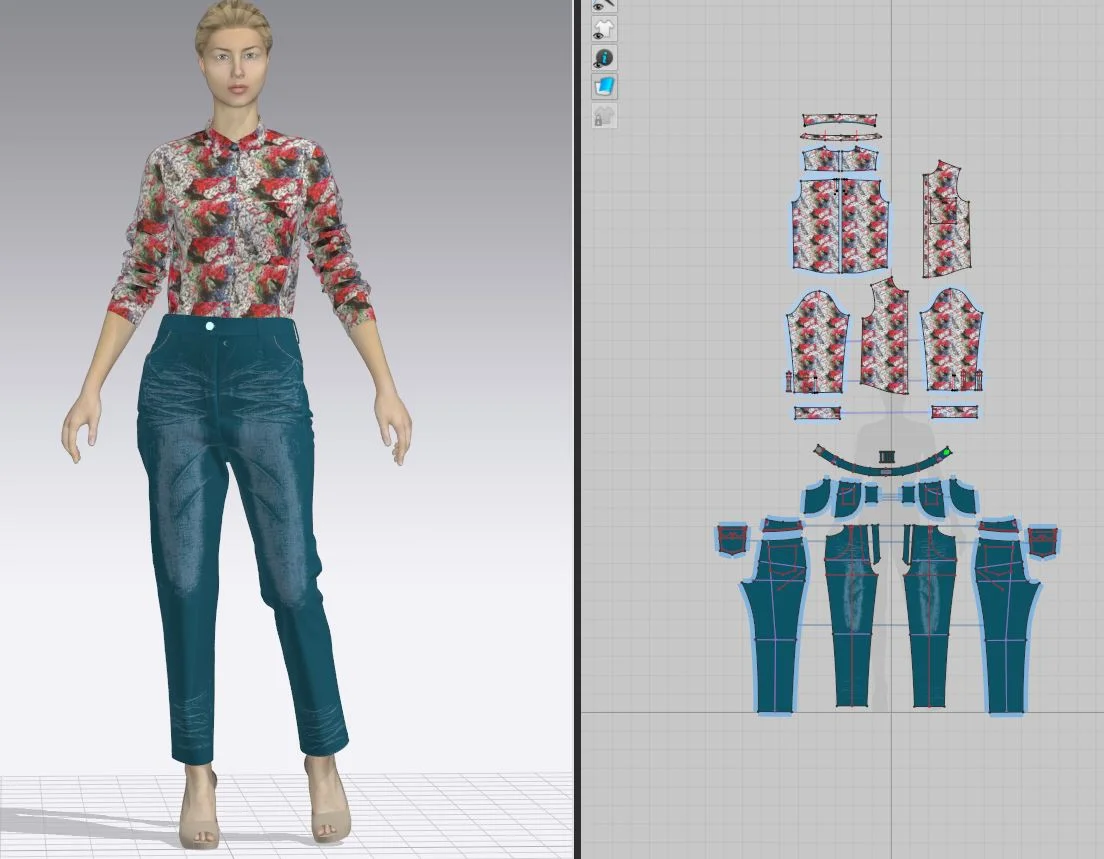This screenshot has width=1104, height=859.
Task: Toggle the partly visible sewing display icon at top
Action: coord(604,6)
